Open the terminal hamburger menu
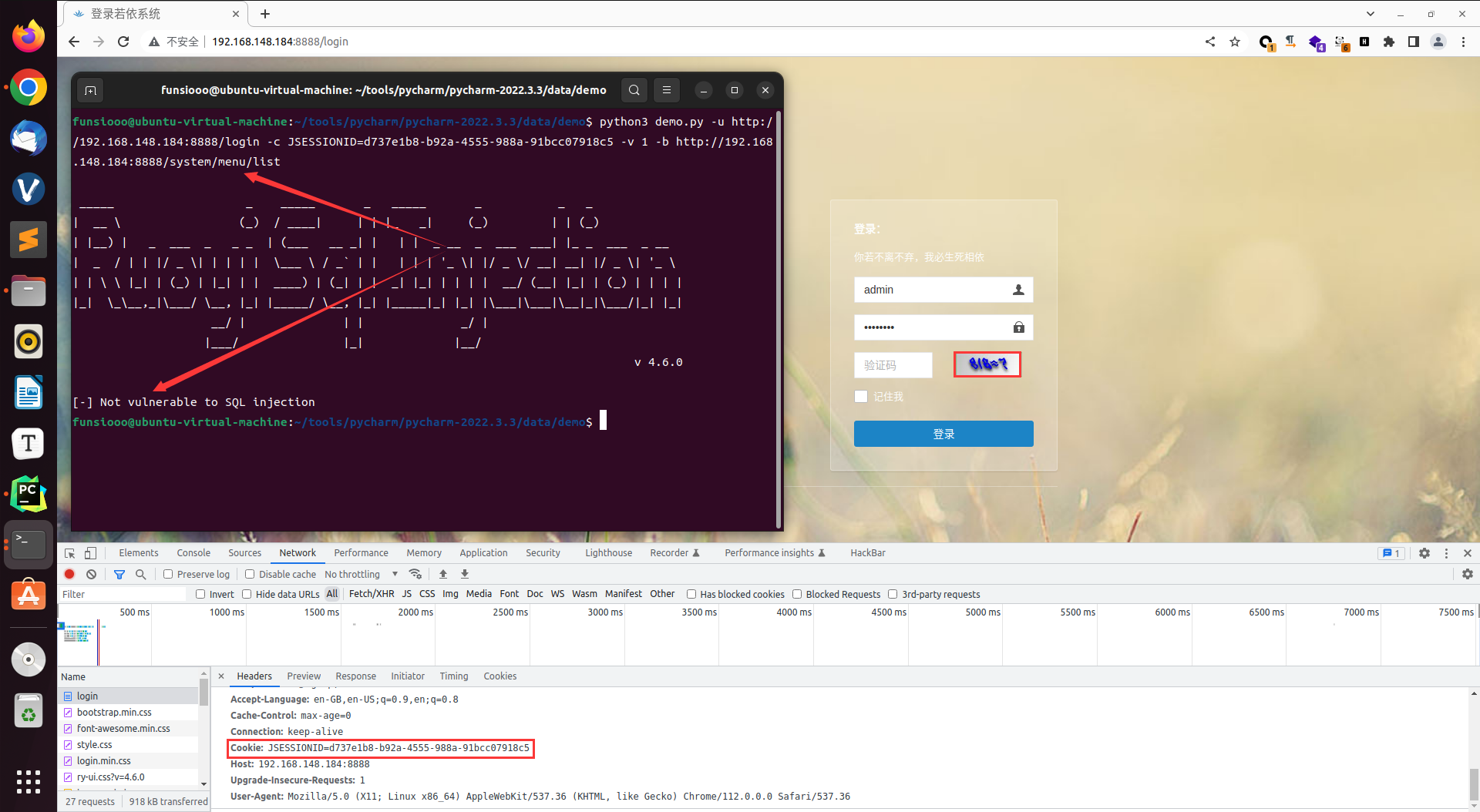 point(667,90)
